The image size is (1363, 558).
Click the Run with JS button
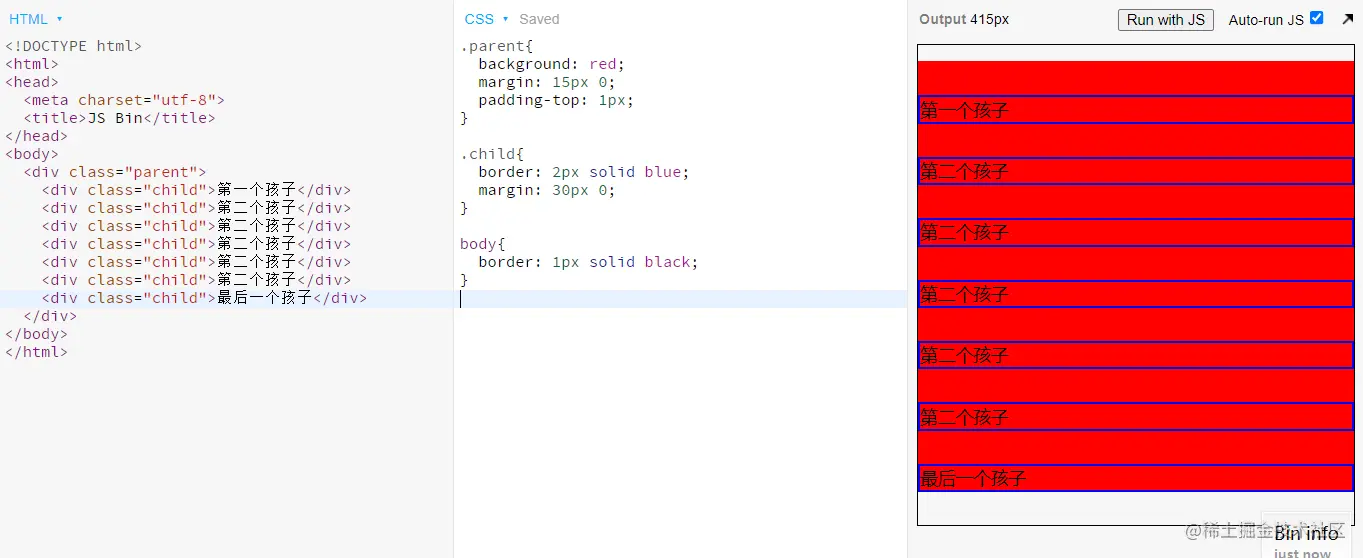[1165, 20]
